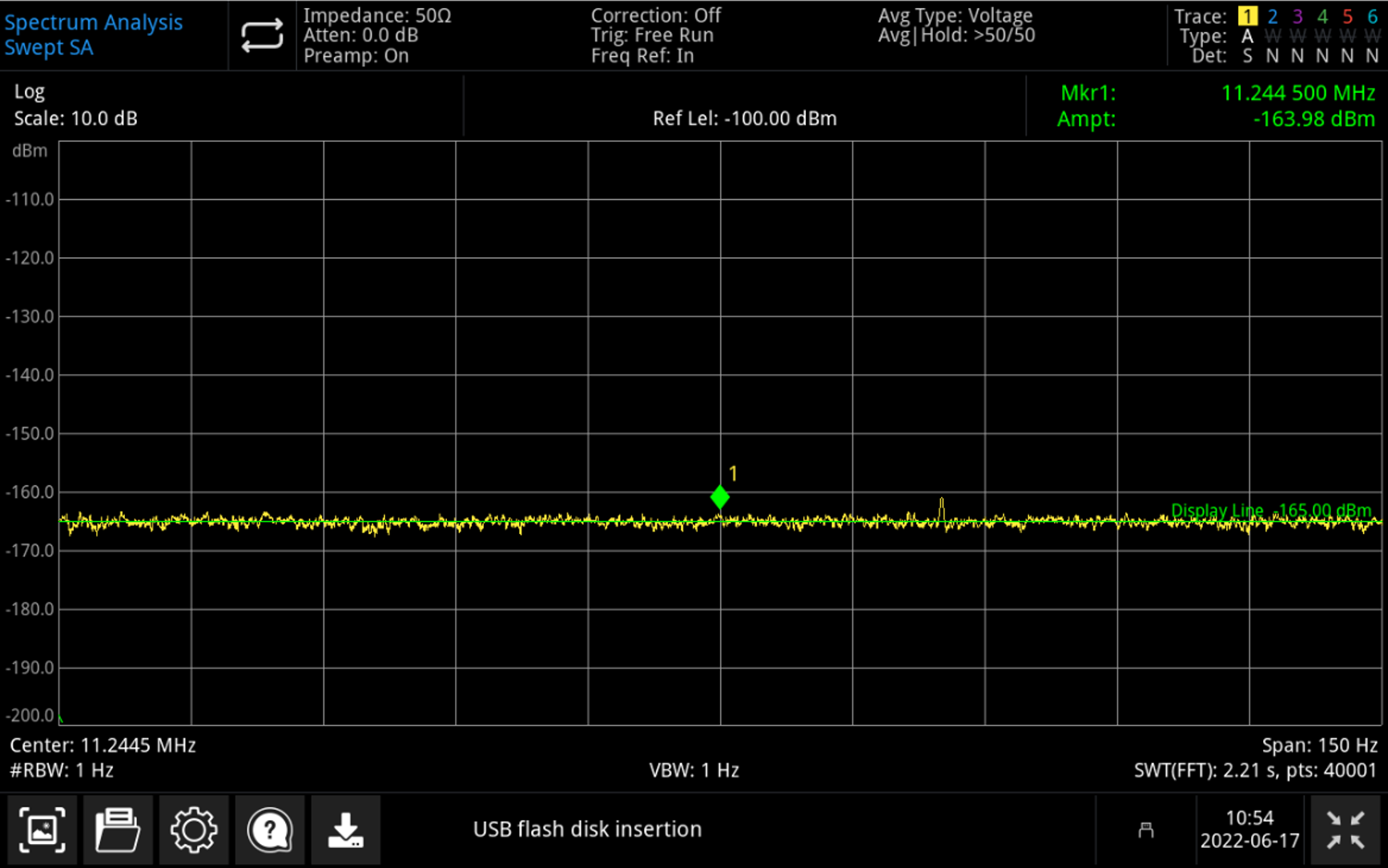The width and height of the screenshot is (1388, 868).
Task: Click the -200.0 axis label
Action: tap(30, 715)
